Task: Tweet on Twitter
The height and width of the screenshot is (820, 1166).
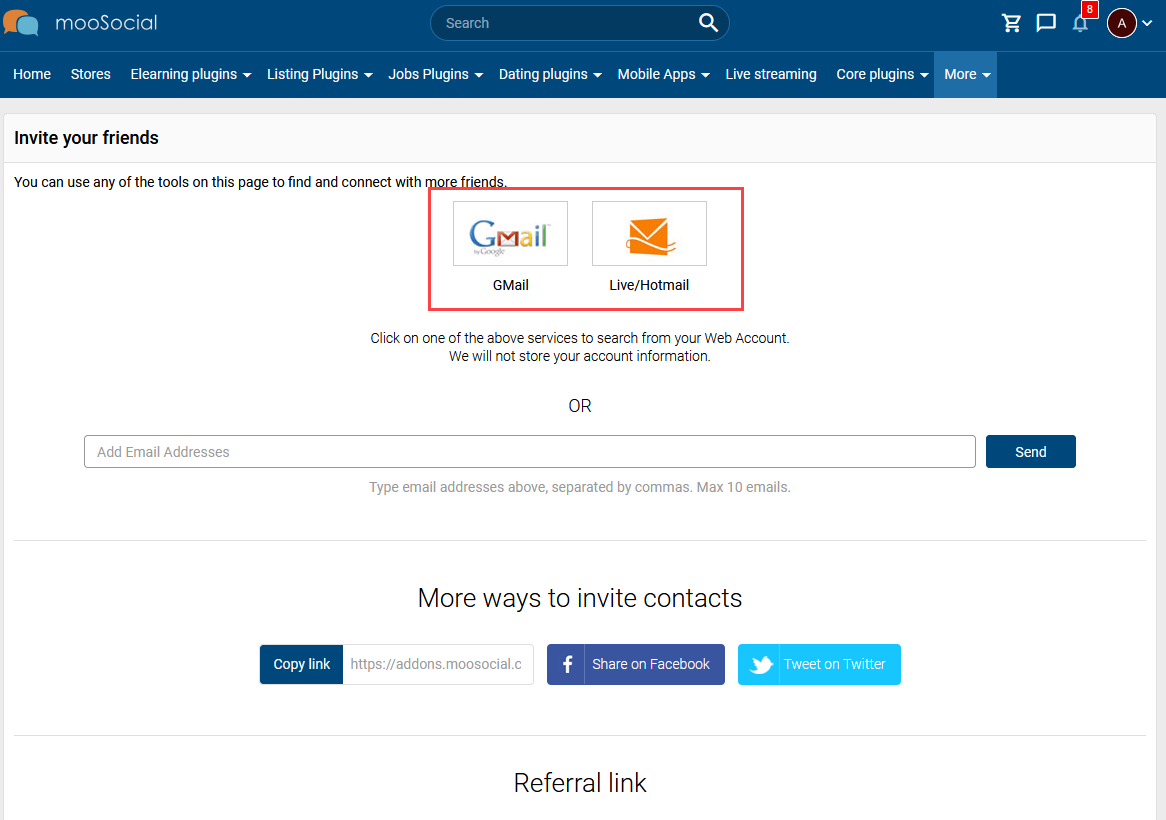Action: pos(819,664)
